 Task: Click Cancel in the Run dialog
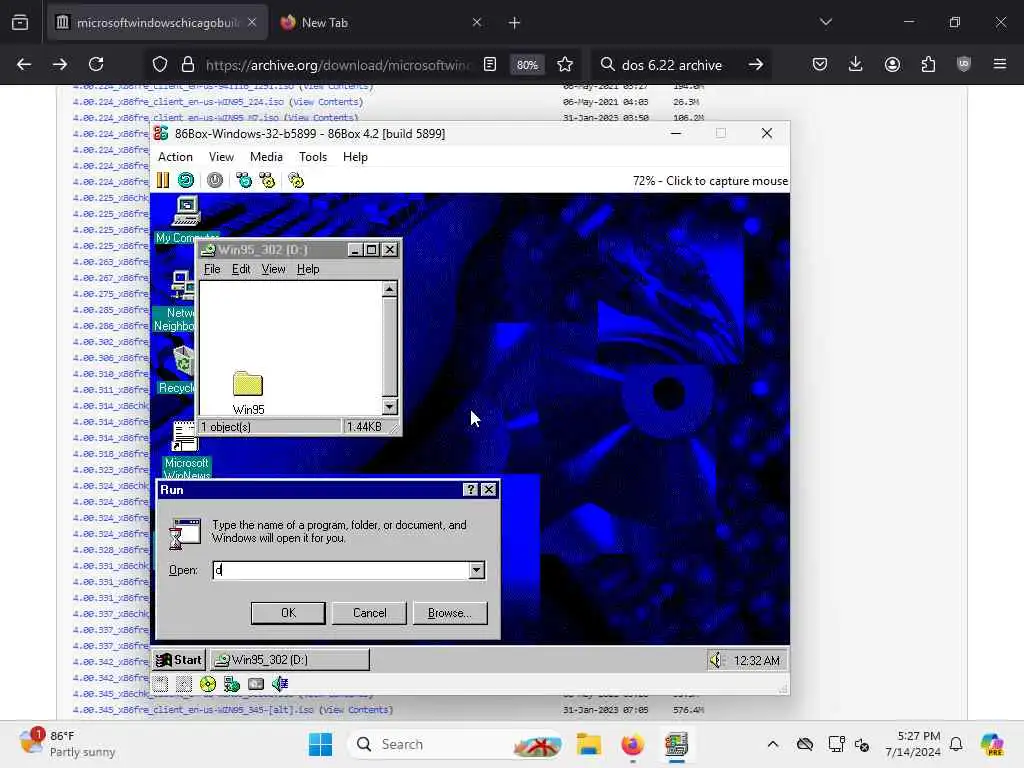(369, 613)
